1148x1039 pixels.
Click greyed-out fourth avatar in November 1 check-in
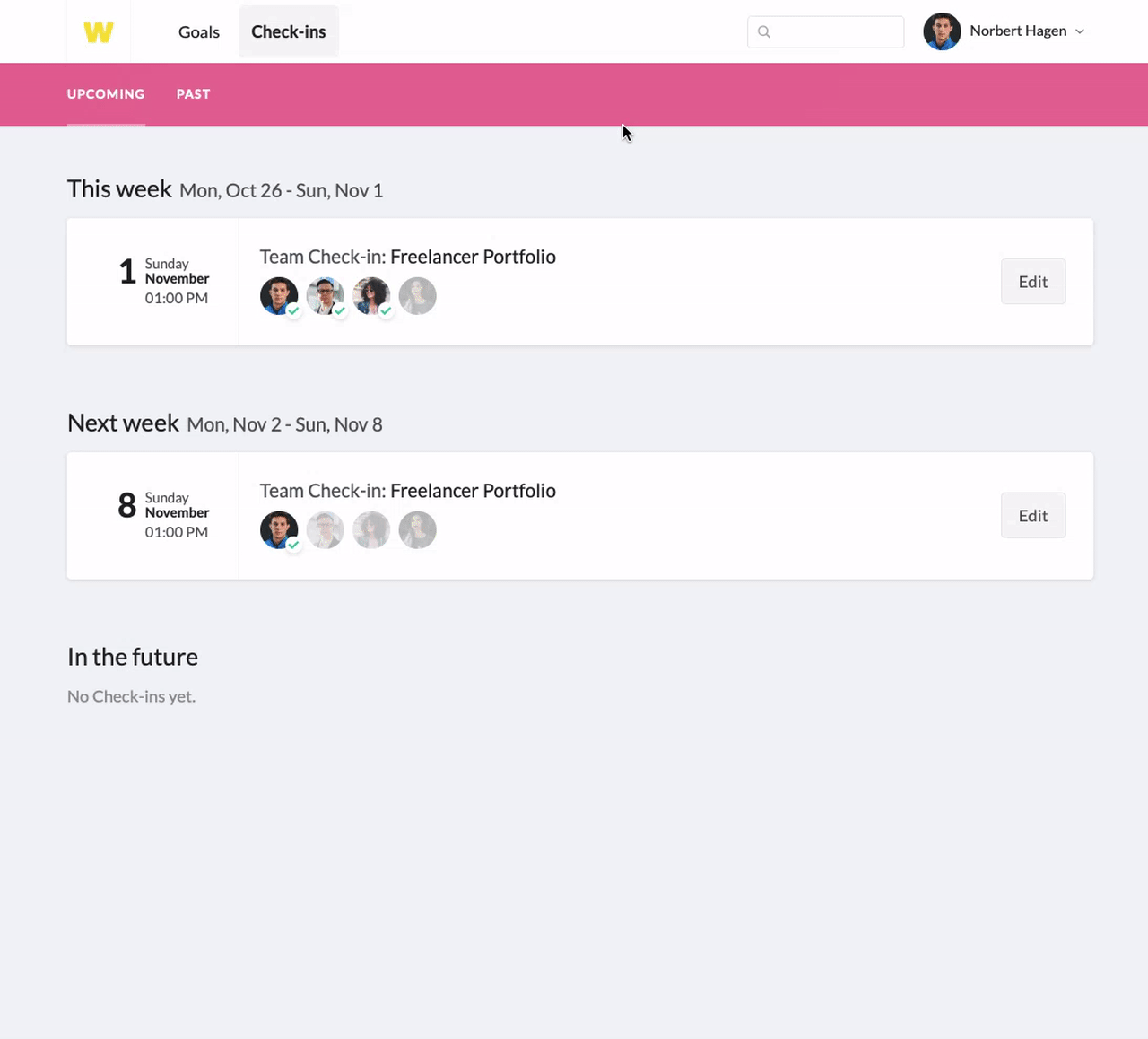click(x=418, y=296)
